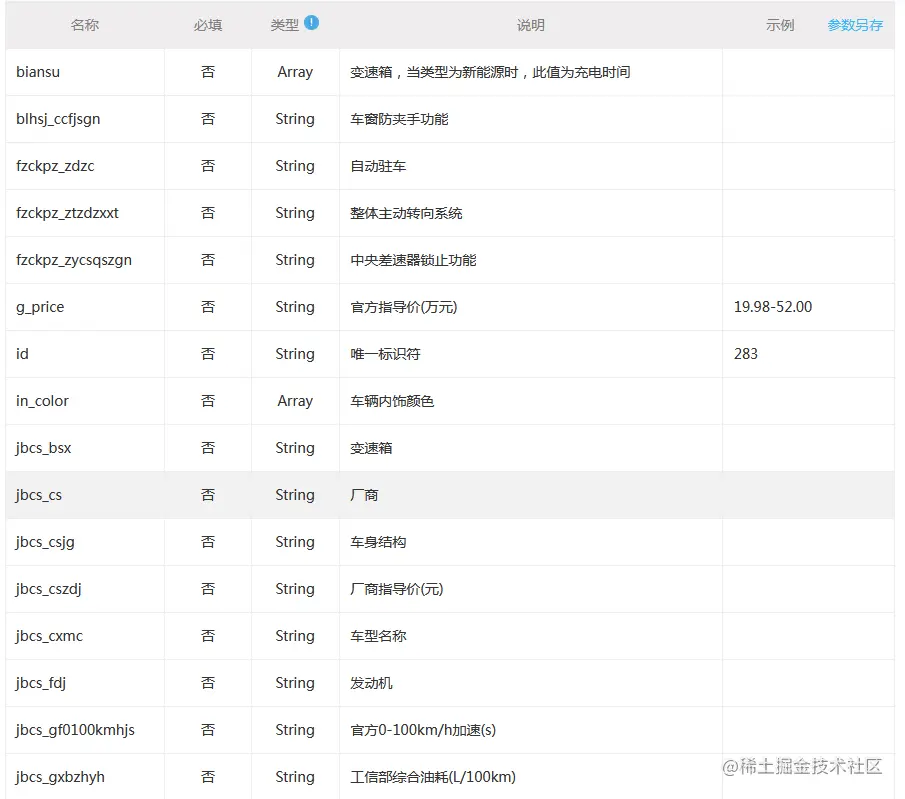The width and height of the screenshot is (905, 799).
Task: Click 否 in the biansu row
Action: click(x=208, y=72)
